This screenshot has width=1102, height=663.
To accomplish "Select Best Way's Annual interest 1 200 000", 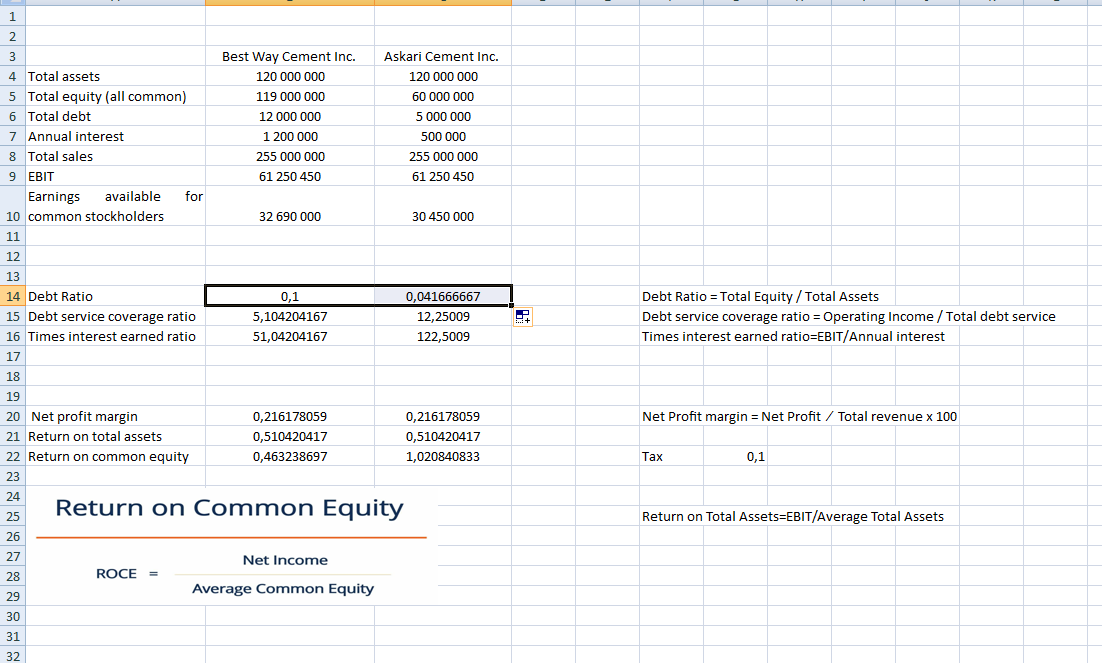I will coord(289,136).
